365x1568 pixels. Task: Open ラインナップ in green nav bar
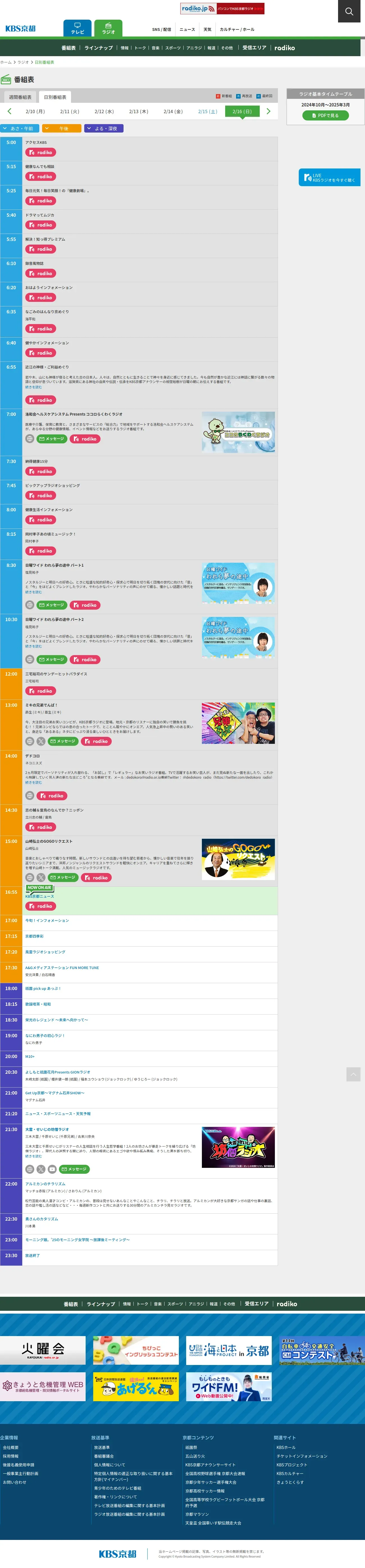99,48
